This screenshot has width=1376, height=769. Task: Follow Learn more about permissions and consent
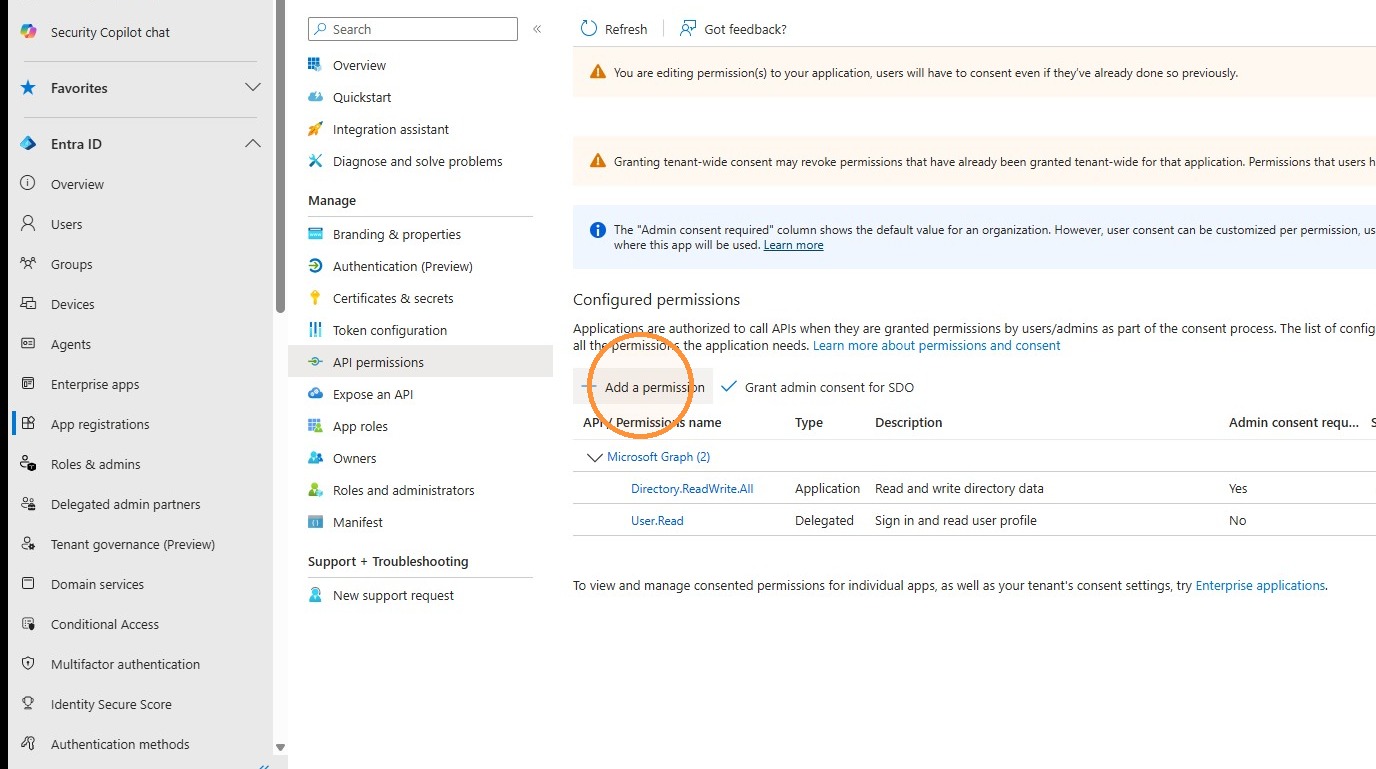pos(937,345)
